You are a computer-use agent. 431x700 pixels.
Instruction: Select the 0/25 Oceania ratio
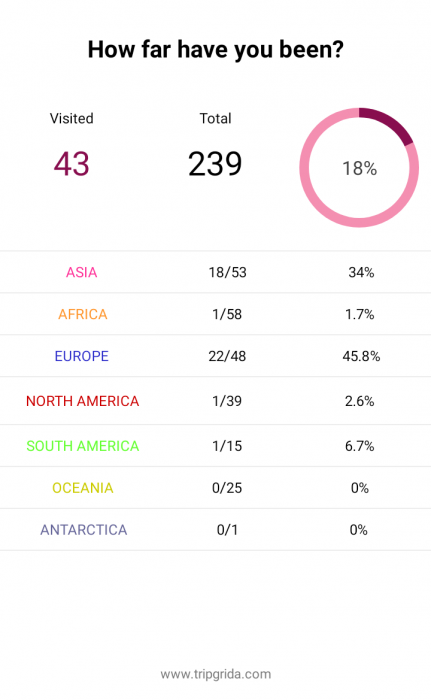coord(227,488)
